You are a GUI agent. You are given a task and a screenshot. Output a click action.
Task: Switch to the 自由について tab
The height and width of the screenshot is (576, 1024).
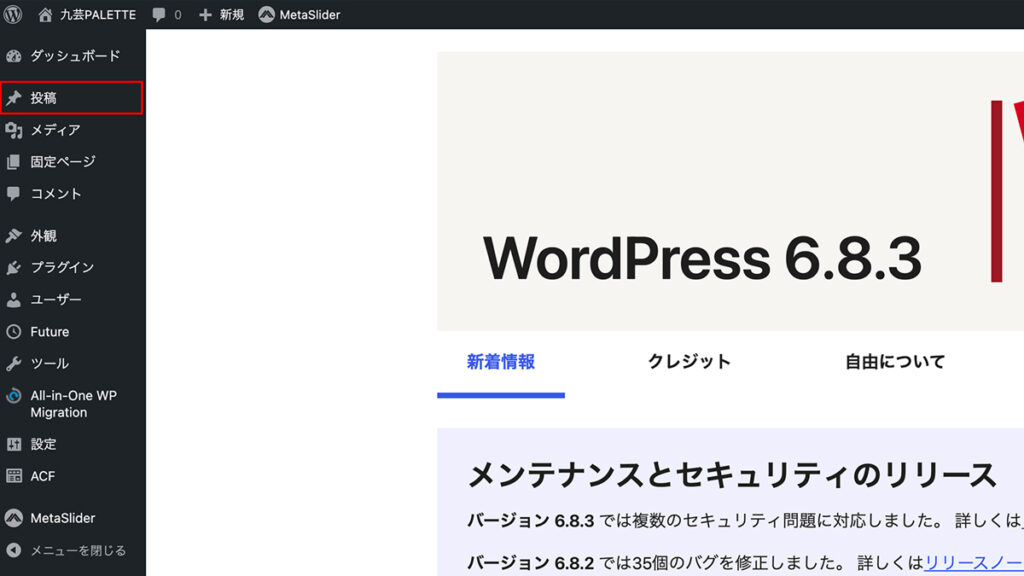pyautogui.click(x=894, y=362)
